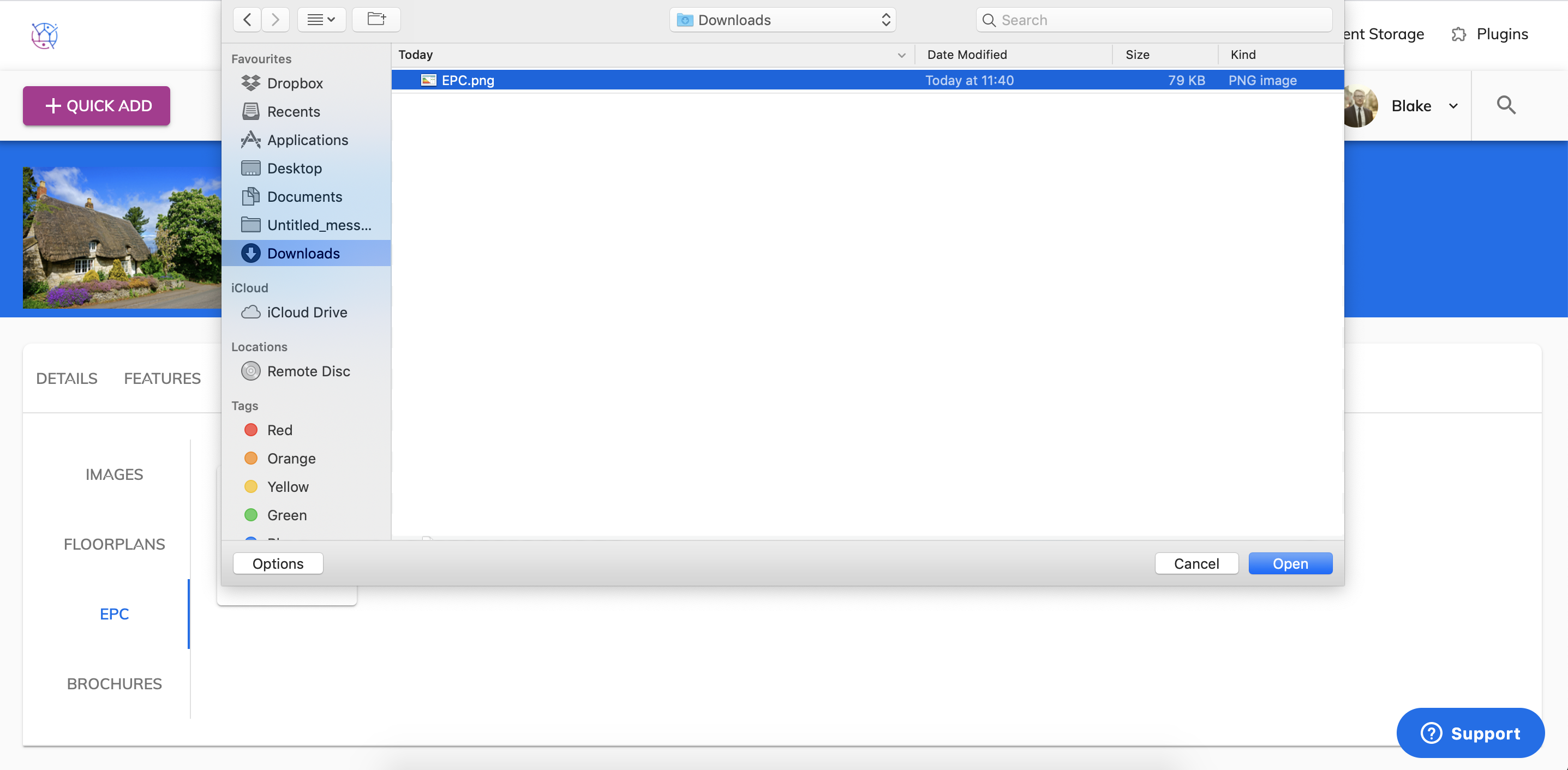The height and width of the screenshot is (770, 1568).
Task: Click the forward navigation arrow
Action: coord(275,19)
